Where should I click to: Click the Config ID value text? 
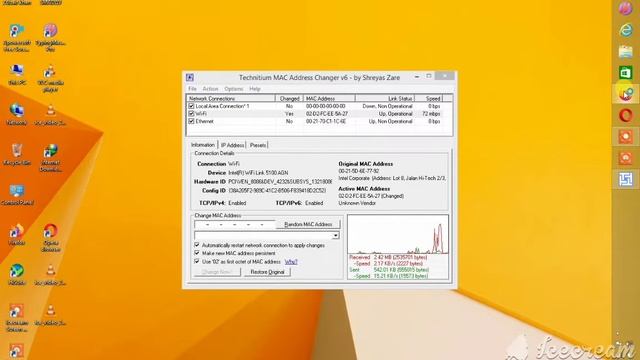click(277, 191)
